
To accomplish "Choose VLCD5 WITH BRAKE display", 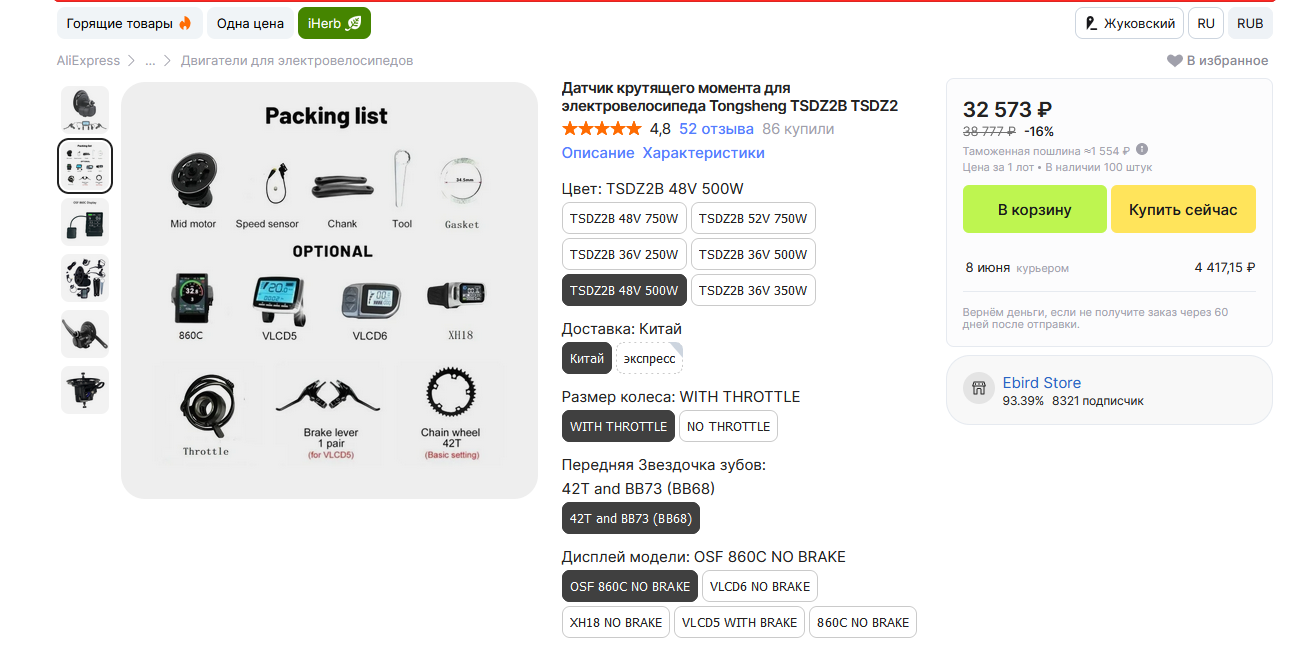I will (739, 622).
